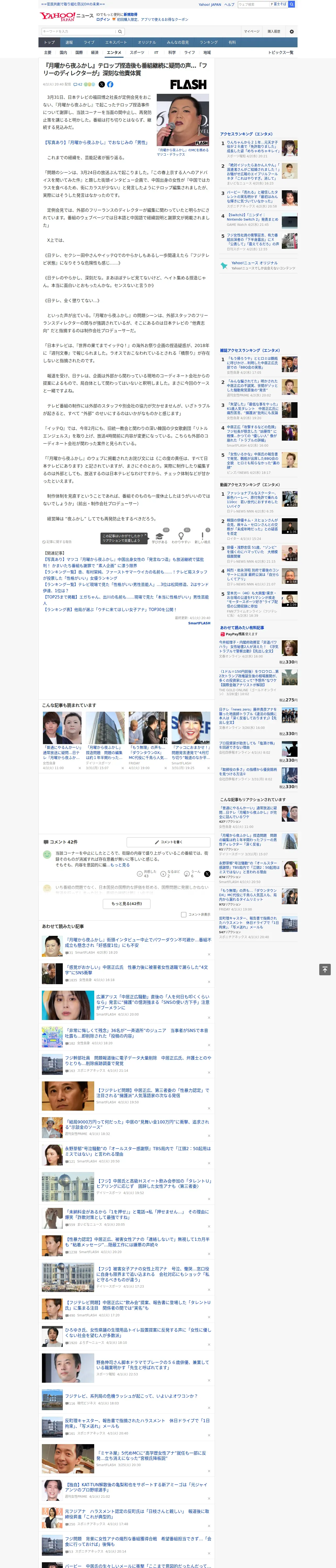Click the first commenter's green avatar

[x=47, y=854]
